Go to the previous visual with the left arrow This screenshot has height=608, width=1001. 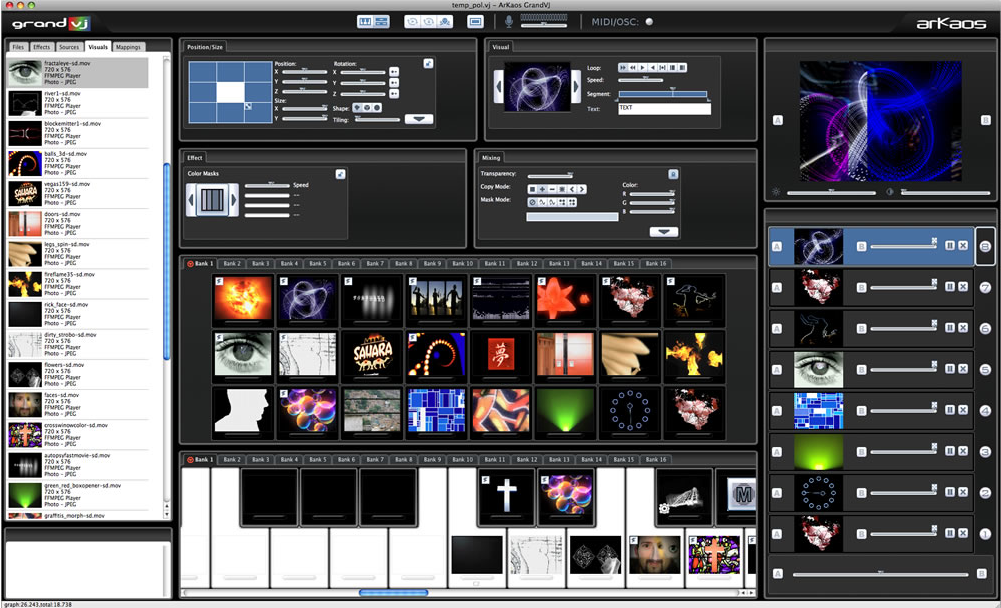click(499, 86)
